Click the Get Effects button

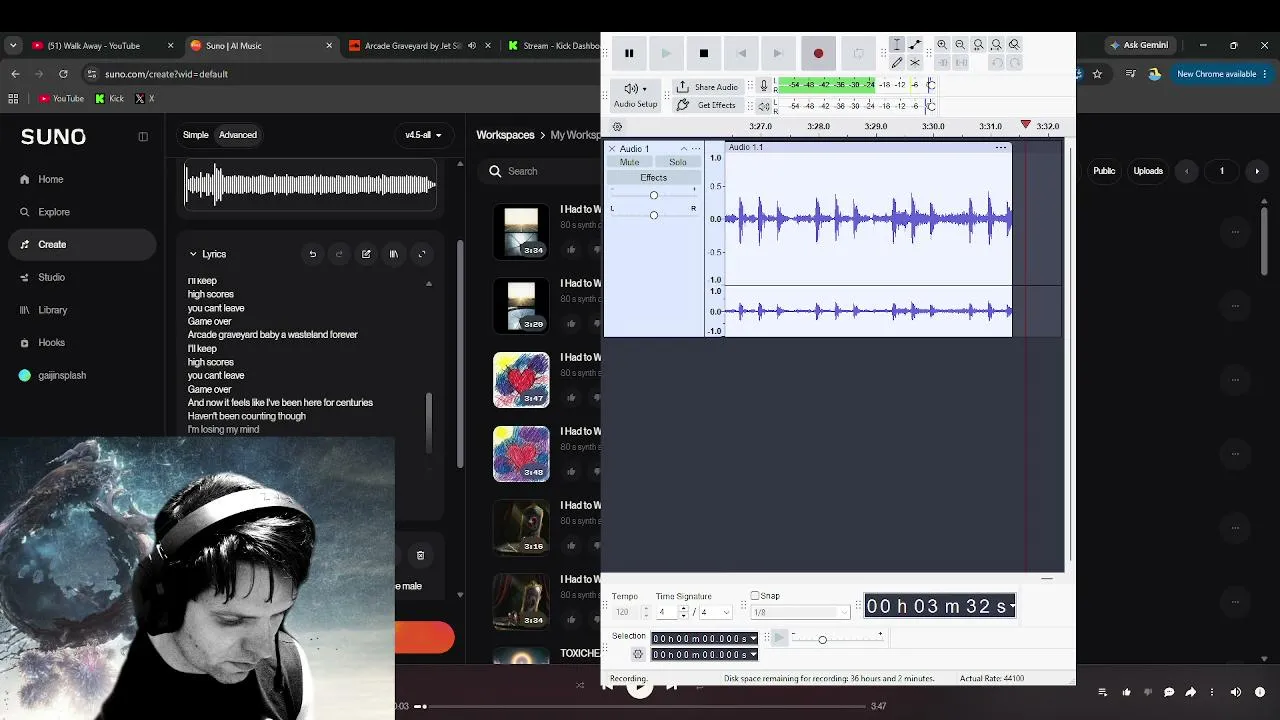click(707, 105)
